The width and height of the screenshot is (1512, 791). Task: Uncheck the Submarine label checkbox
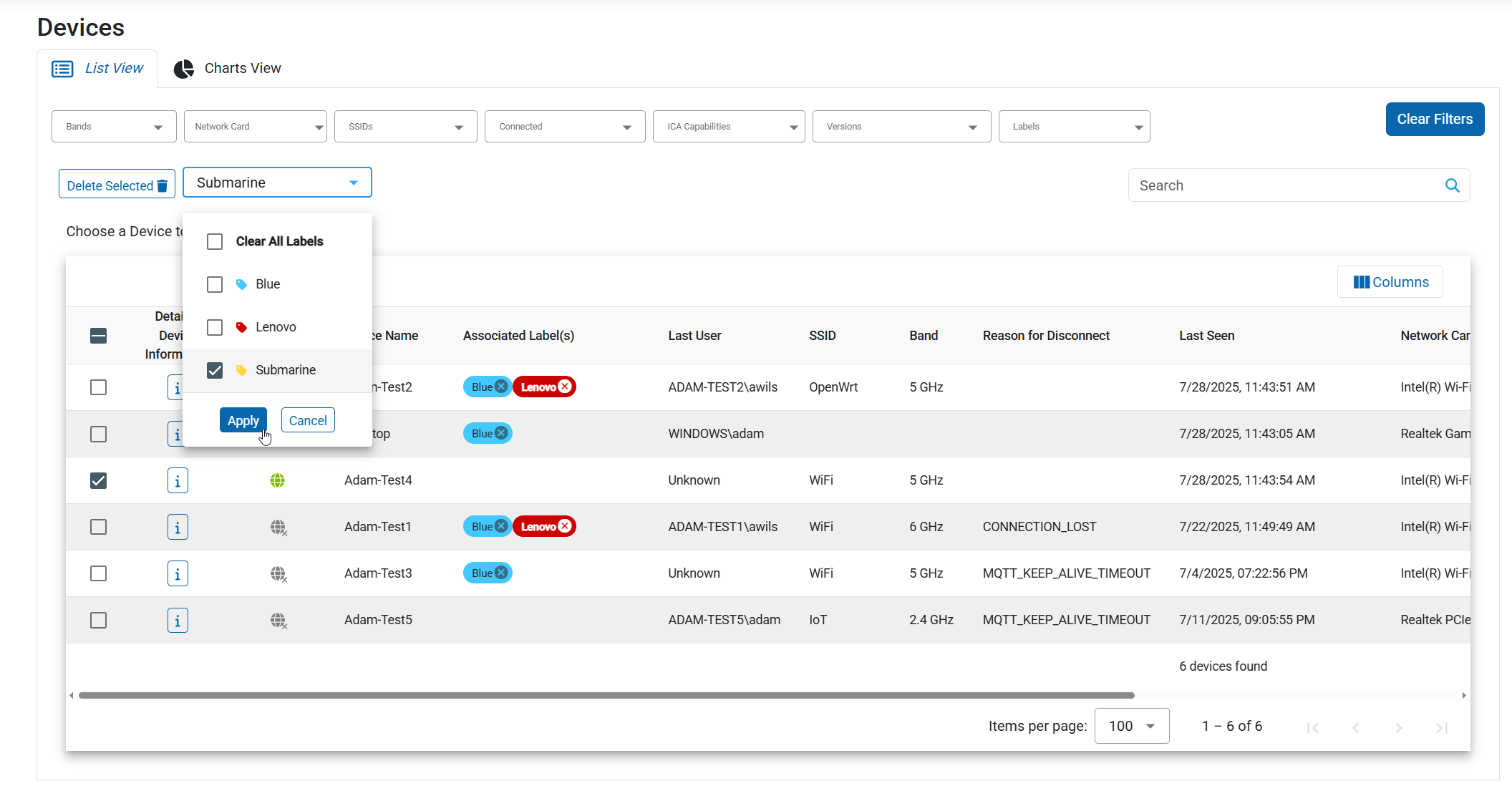coord(215,370)
